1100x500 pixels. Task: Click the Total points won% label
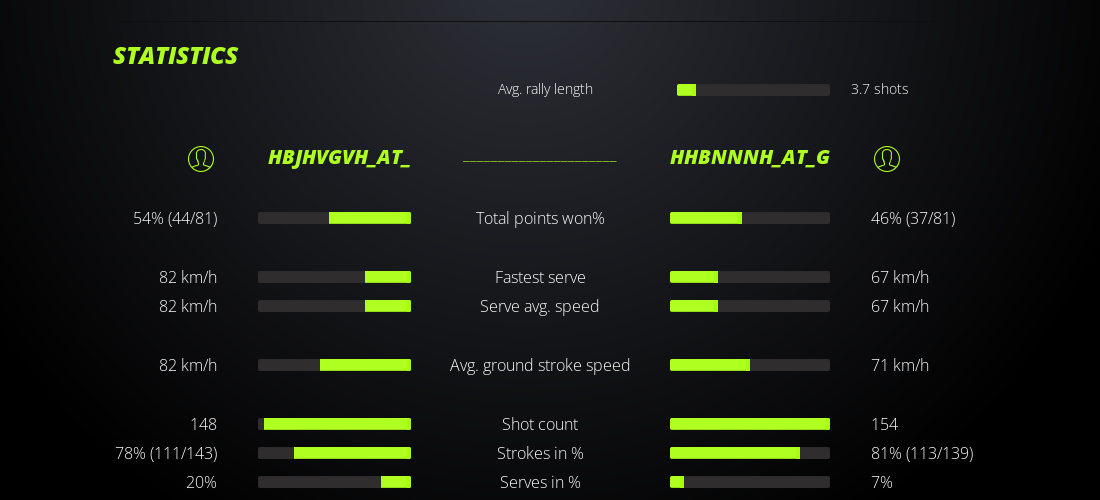[540, 218]
